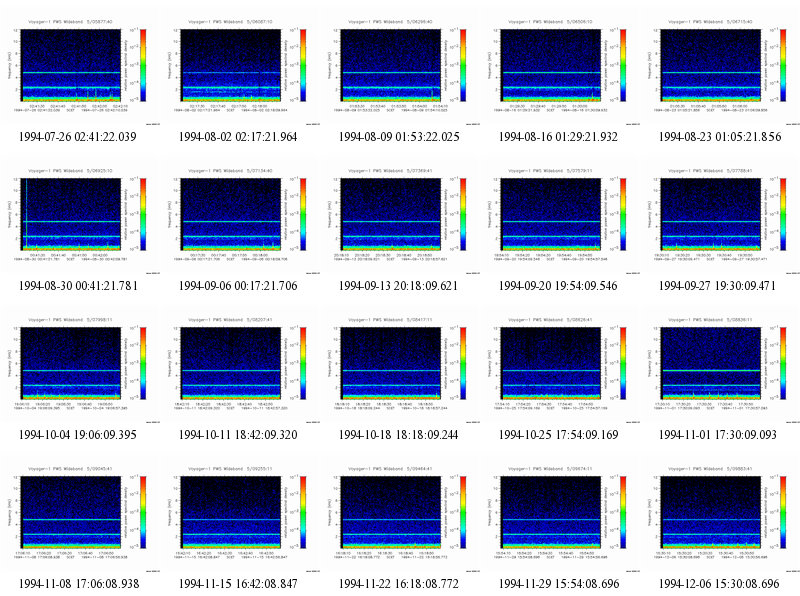Click the color scale bar of 1994-09-13 plot
800x596 pixels.
coord(463,214)
